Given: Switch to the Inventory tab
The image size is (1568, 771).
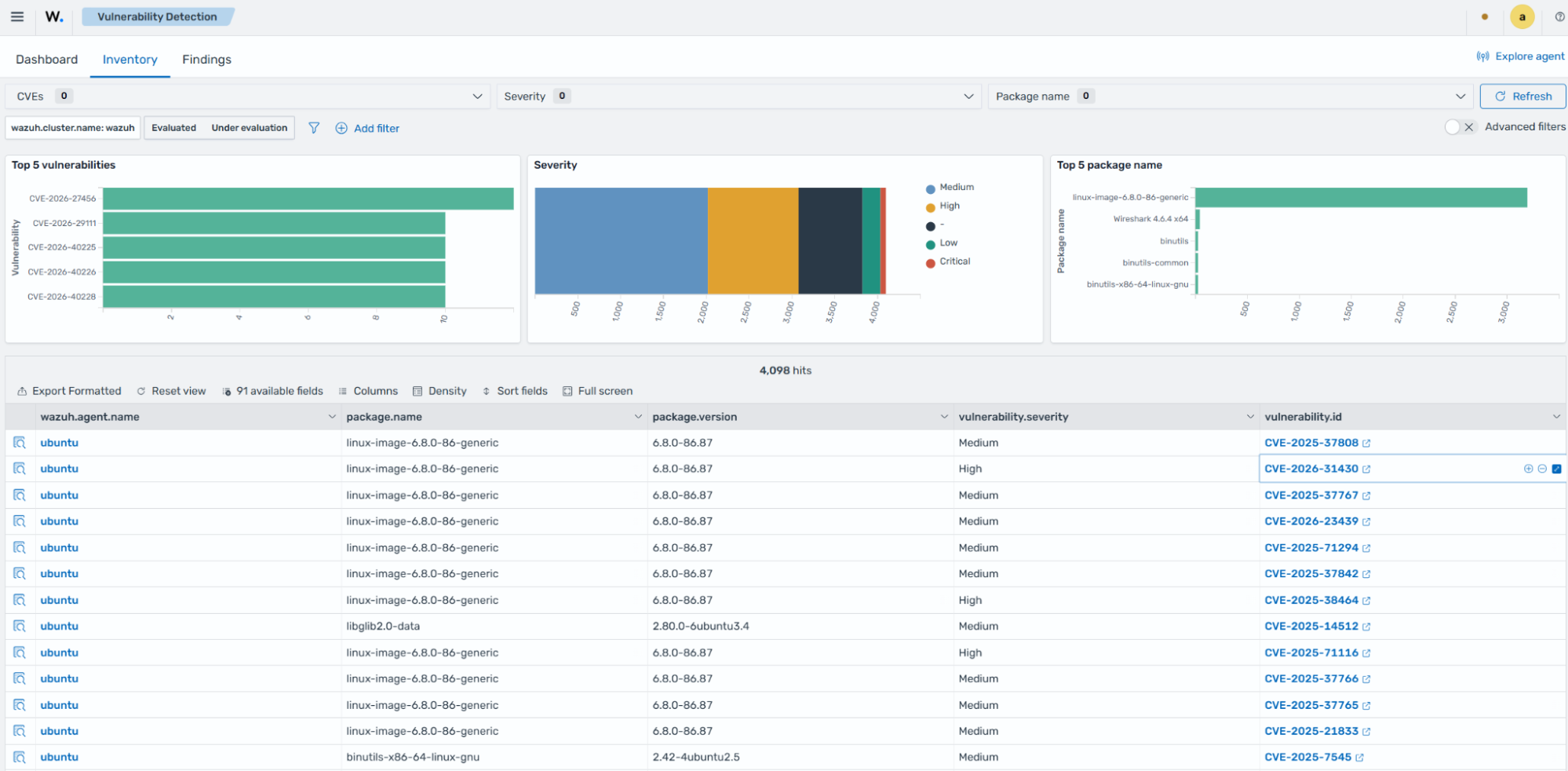Looking at the screenshot, I should coord(129,60).
